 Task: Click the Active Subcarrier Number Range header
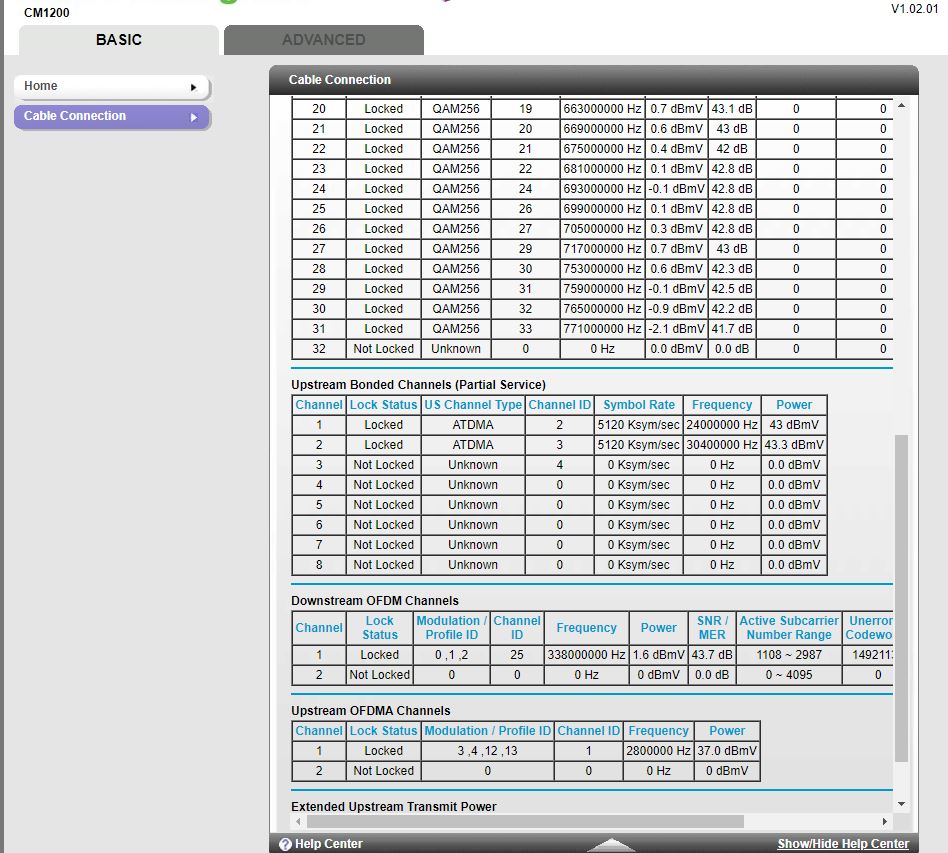pyautogui.click(x=788, y=628)
